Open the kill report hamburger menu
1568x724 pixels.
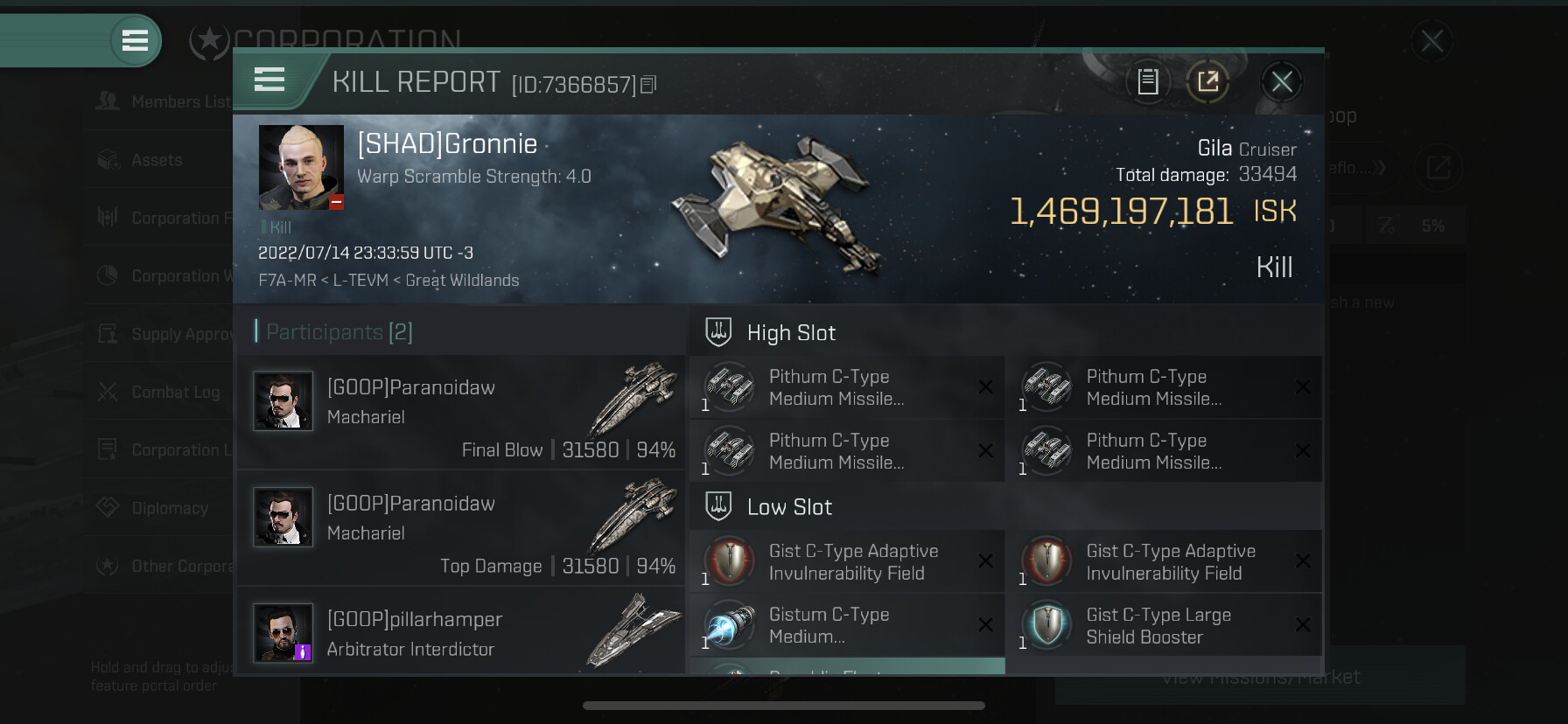click(269, 80)
